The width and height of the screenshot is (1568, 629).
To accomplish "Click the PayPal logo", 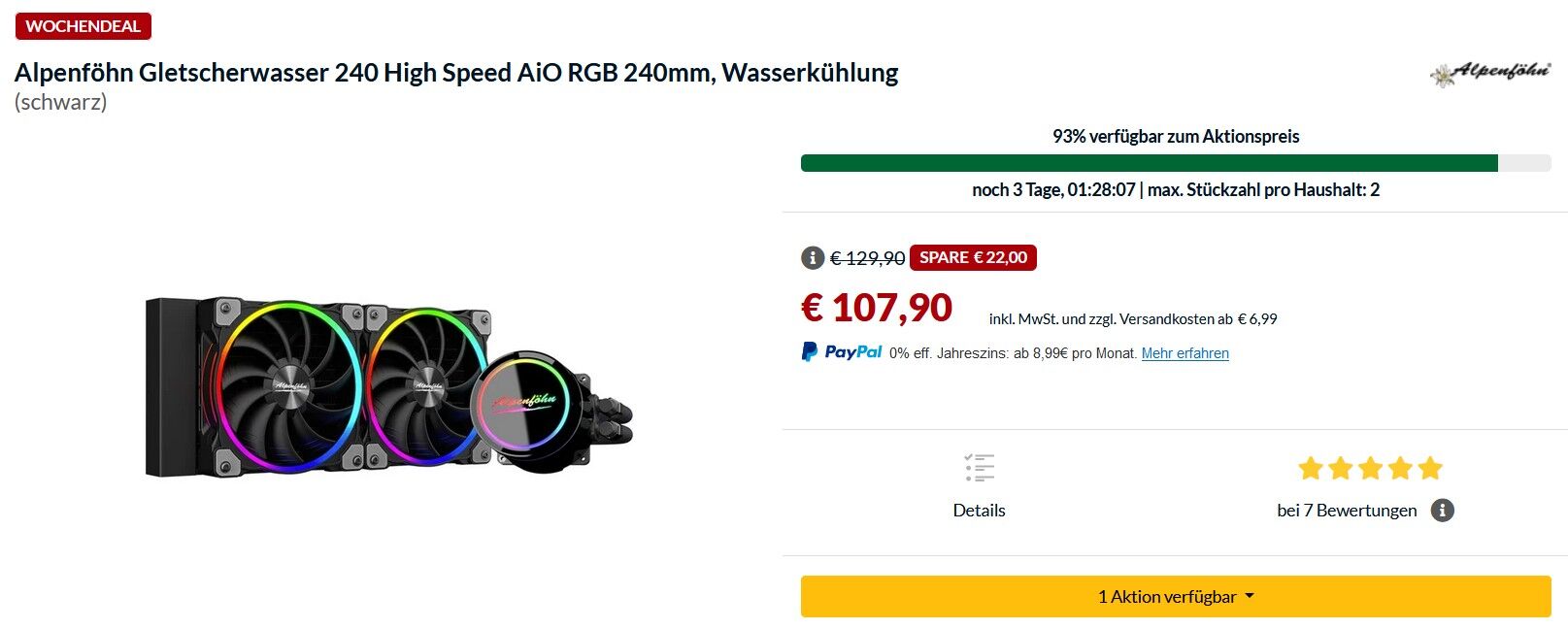I will click(842, 351).
